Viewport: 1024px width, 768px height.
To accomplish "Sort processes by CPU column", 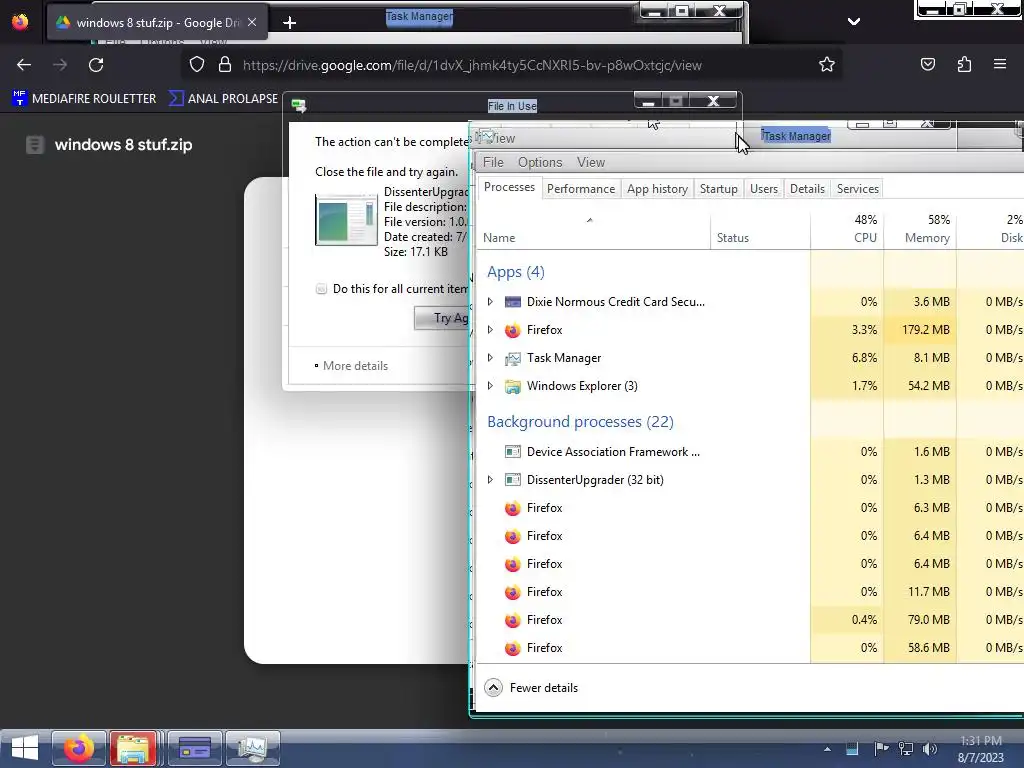I will [847, 230].
